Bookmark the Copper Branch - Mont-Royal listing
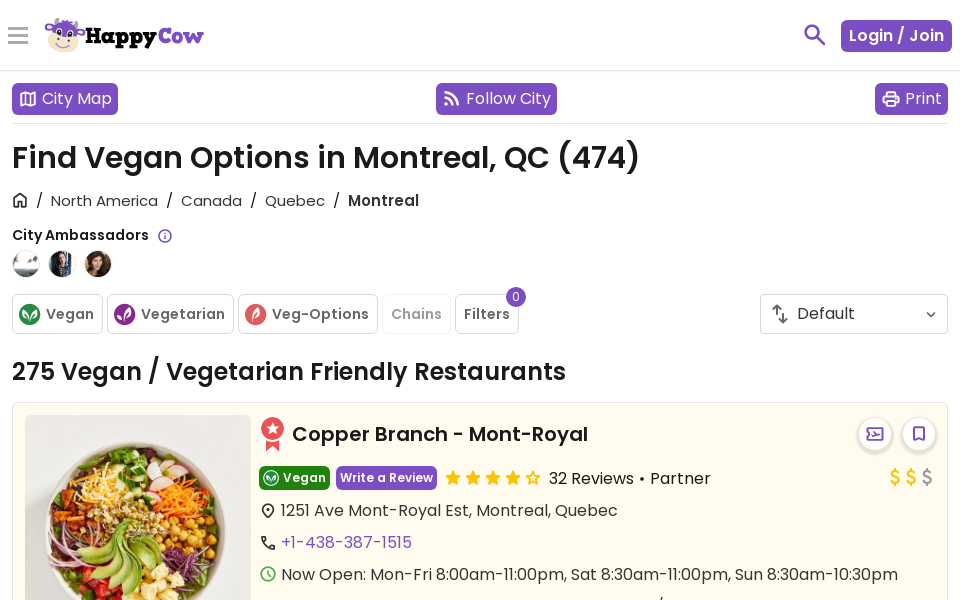This screenshot has width=960, height=600. tap(918, 434)
